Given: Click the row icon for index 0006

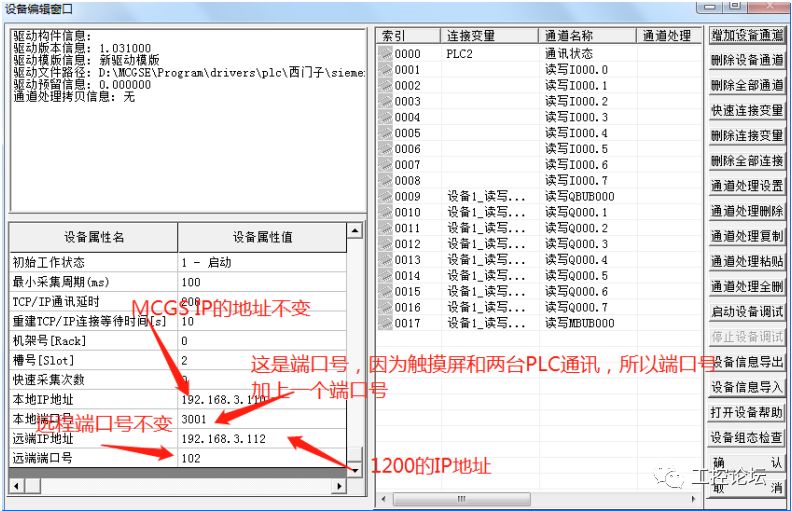Looking at the screenshot, I should pyautogui.click(x=385, y=149).
